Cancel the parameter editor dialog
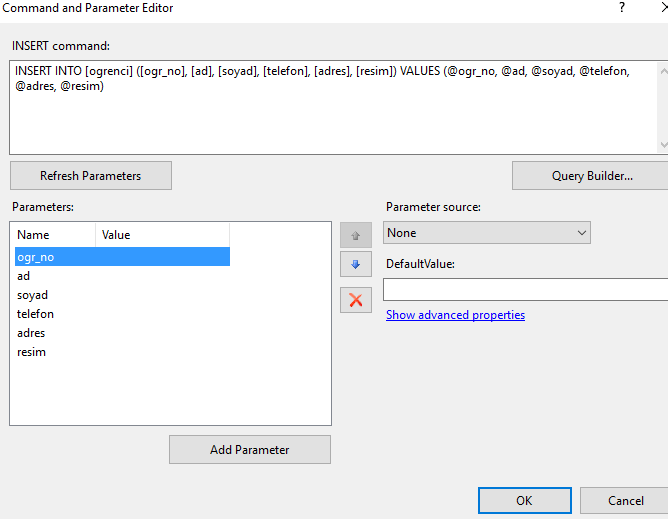This screenshot has height=519, width=668. point(625,500)
